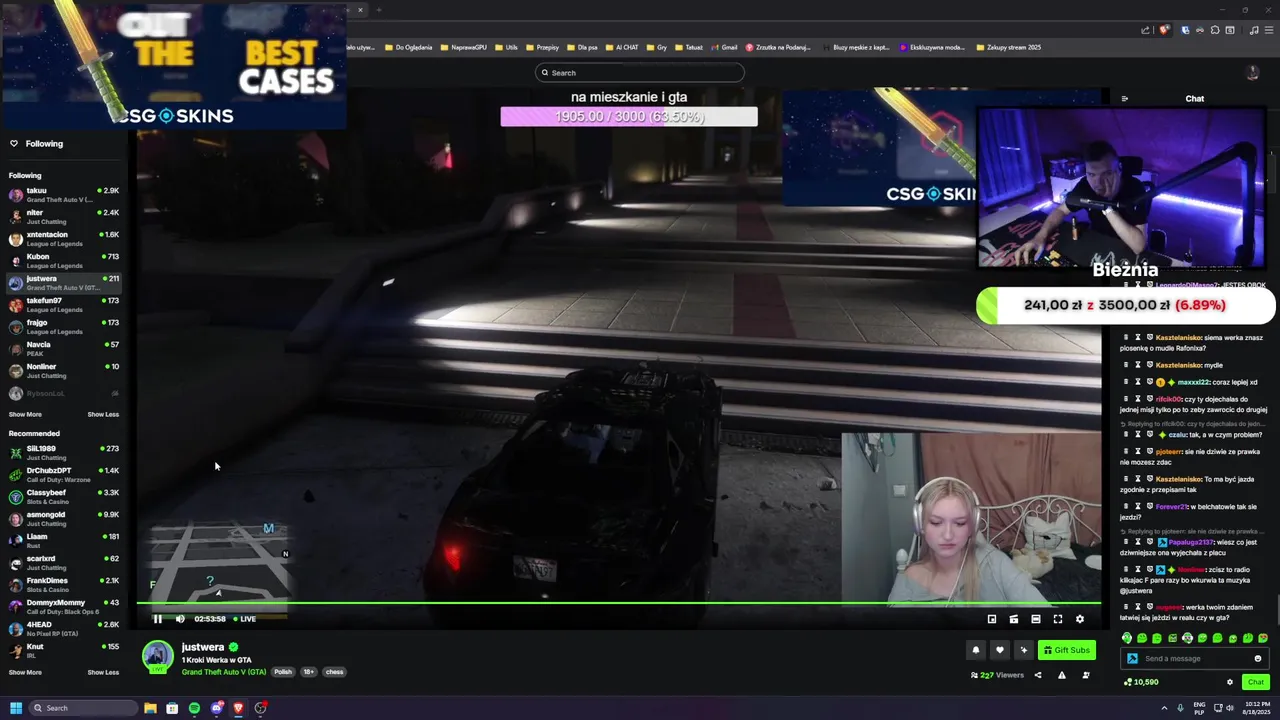Viewport: 1280px width, 720px height.
Task: Open Navcia channel in sidebar
Action: click(x=64, y=348)
